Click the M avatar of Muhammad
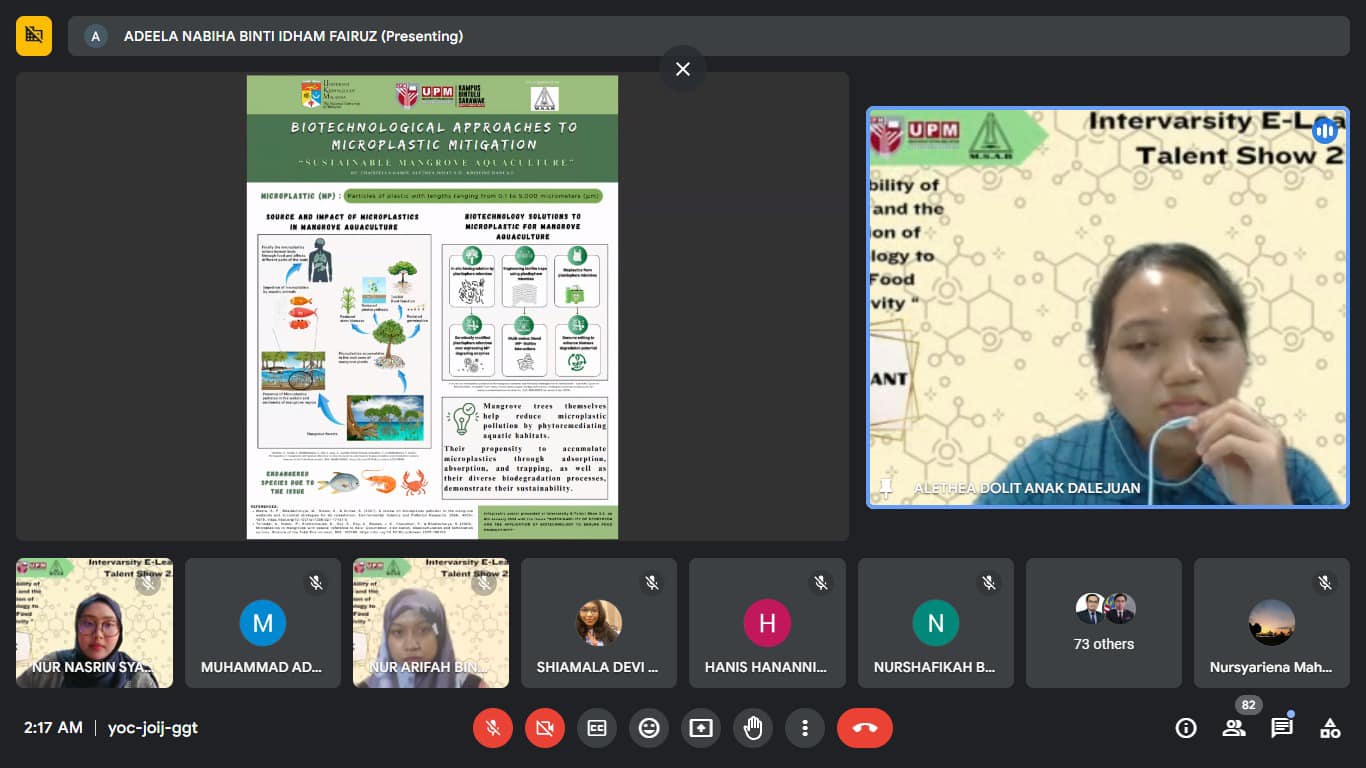The image size is (1366, 768). coord(263,623)
